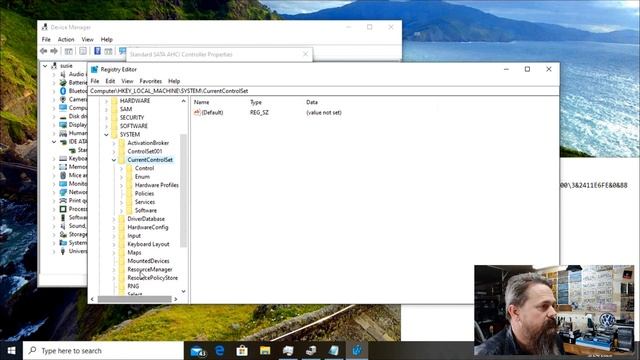Viewport: 640px width, 360px height.
Task: Collapse the SYSTEM key in registry tree
Action: point(107,134)
